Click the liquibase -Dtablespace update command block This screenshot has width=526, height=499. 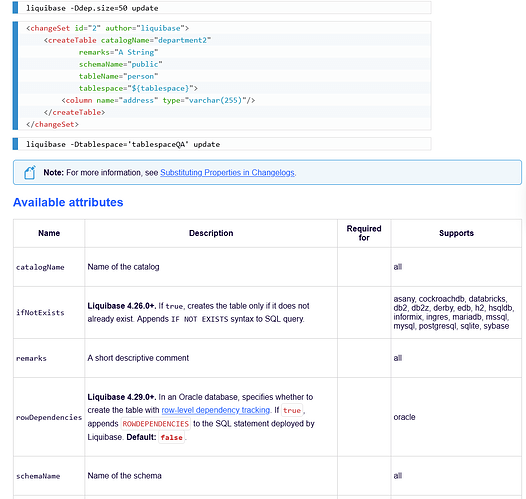(222, 144)
